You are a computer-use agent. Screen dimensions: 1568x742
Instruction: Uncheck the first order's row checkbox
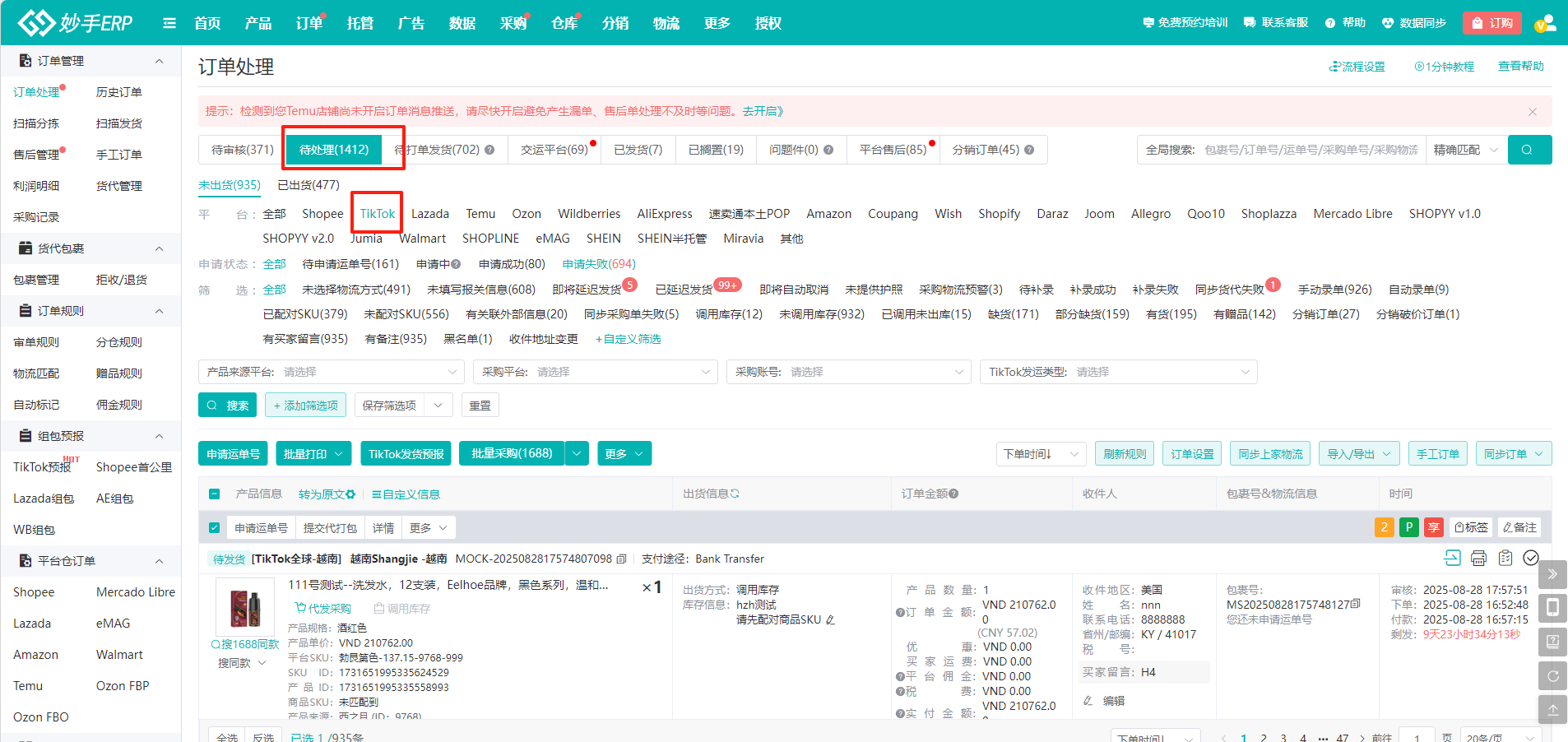[215, 528]
